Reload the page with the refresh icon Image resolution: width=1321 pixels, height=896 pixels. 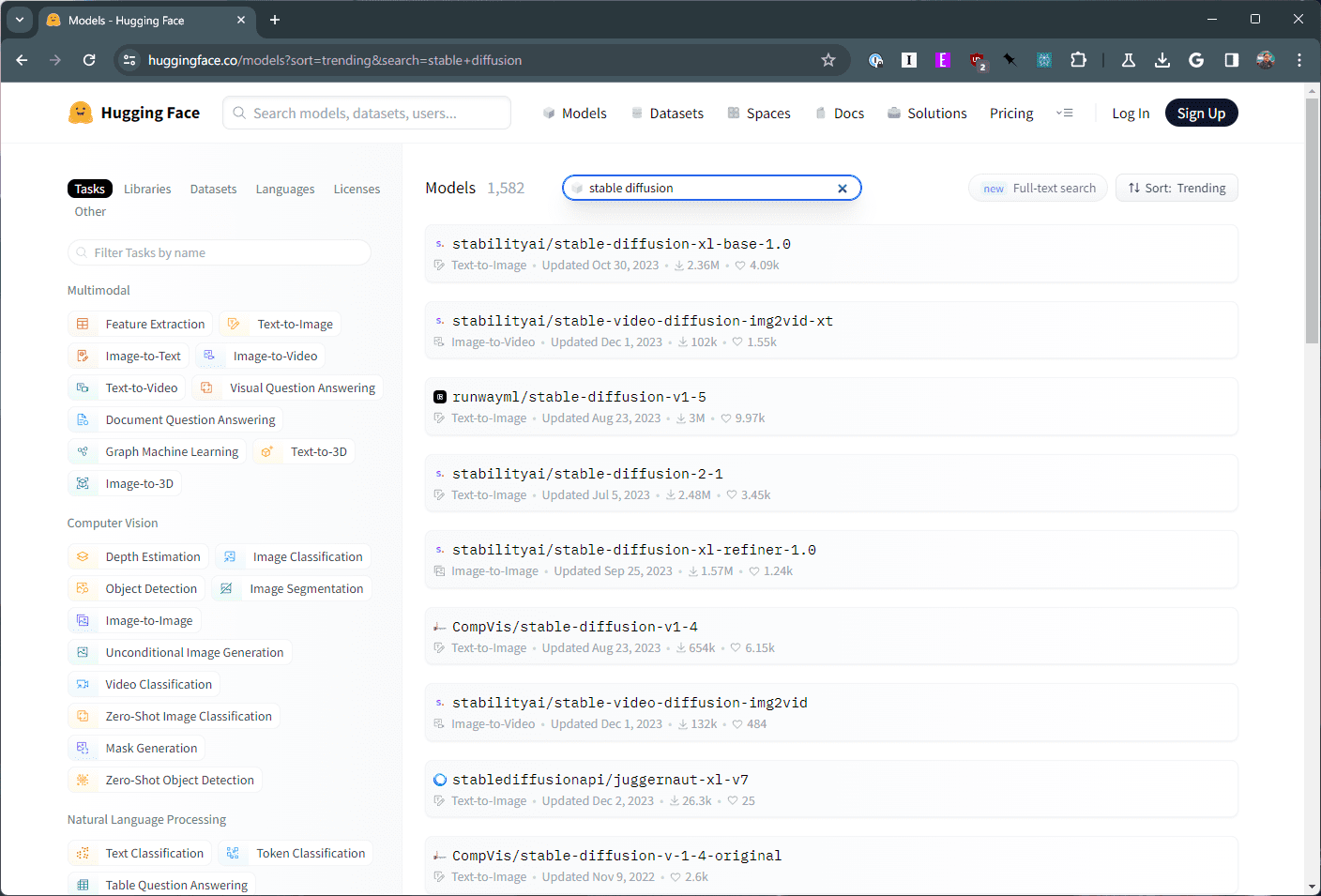89,60
